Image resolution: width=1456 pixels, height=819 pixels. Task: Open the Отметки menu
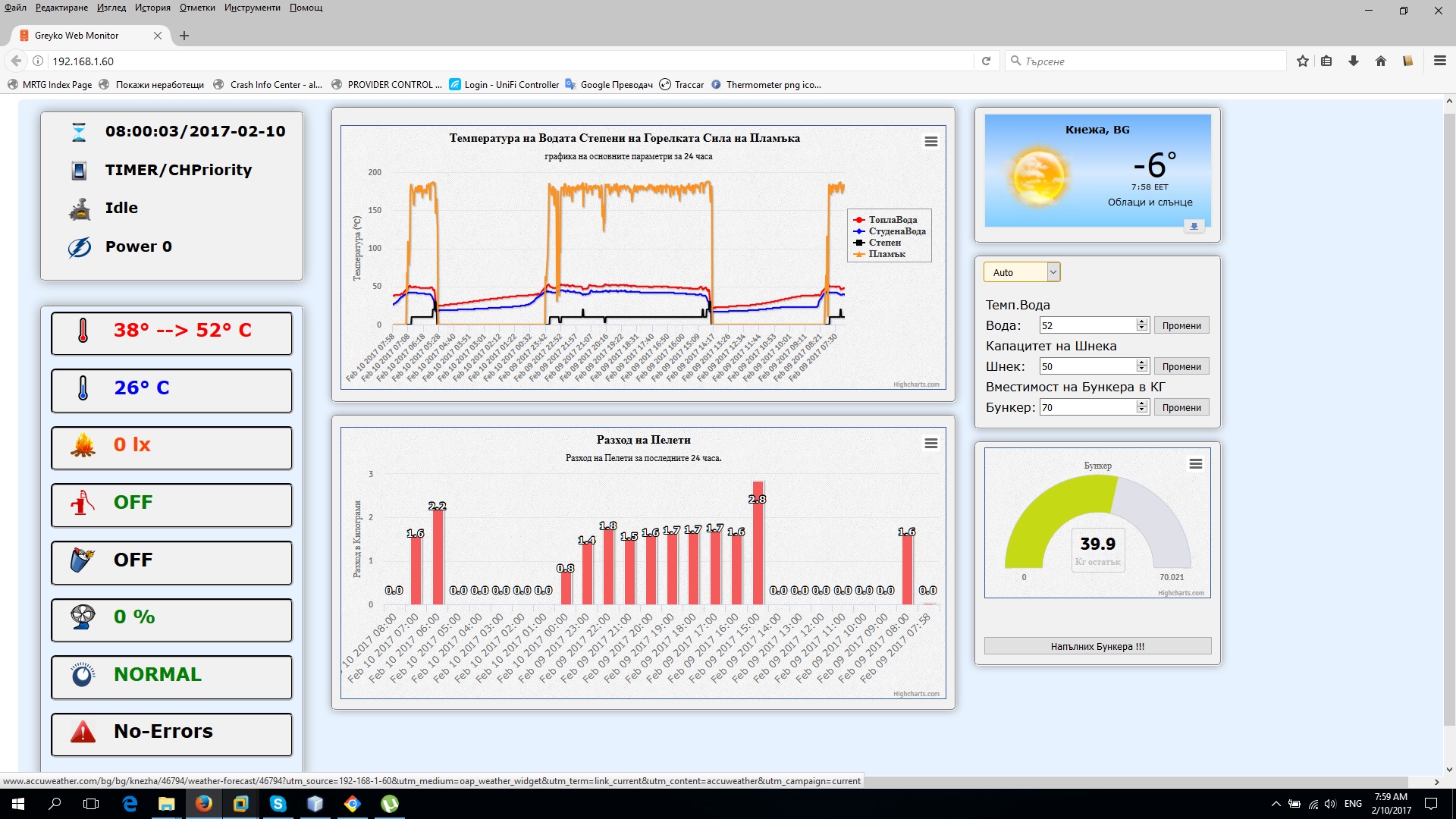(197, 8)
